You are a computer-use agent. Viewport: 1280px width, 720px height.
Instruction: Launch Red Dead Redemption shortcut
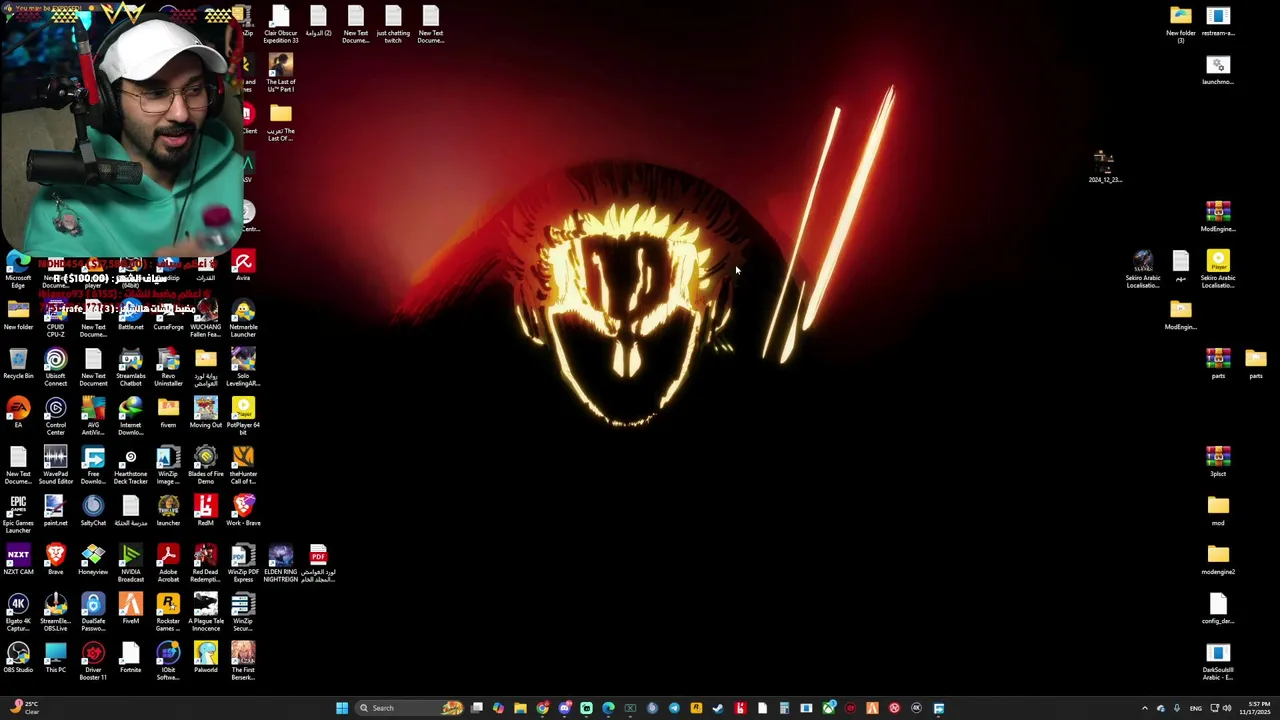(206, 563)
